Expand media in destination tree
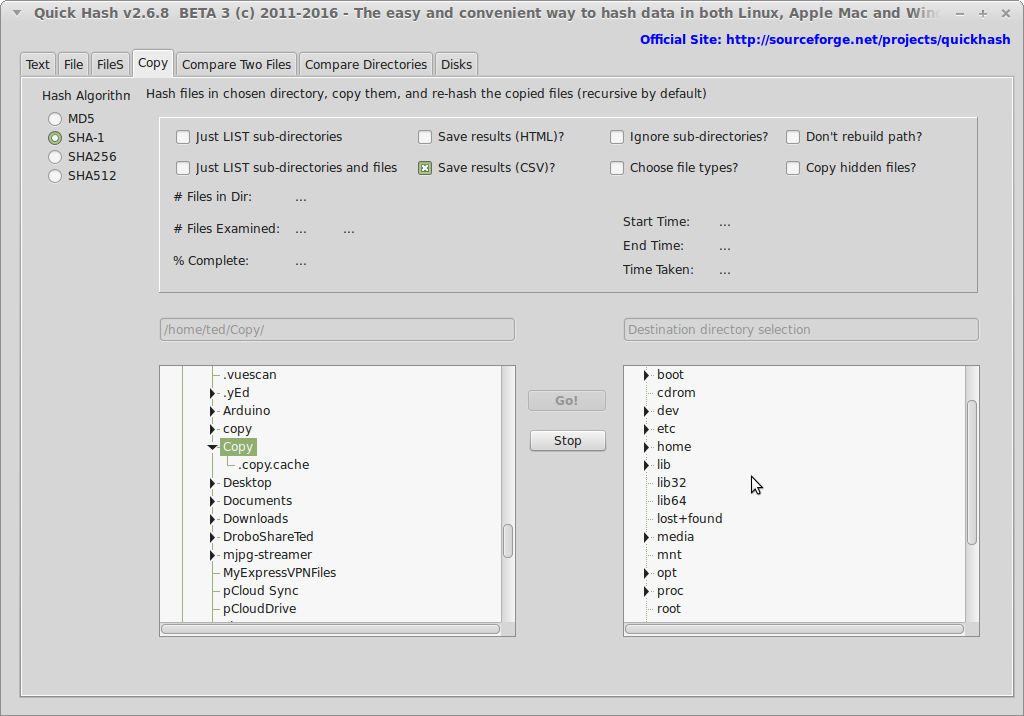Image resolution: width=1024 pixels, height=716 pixels. click(646, 537)
